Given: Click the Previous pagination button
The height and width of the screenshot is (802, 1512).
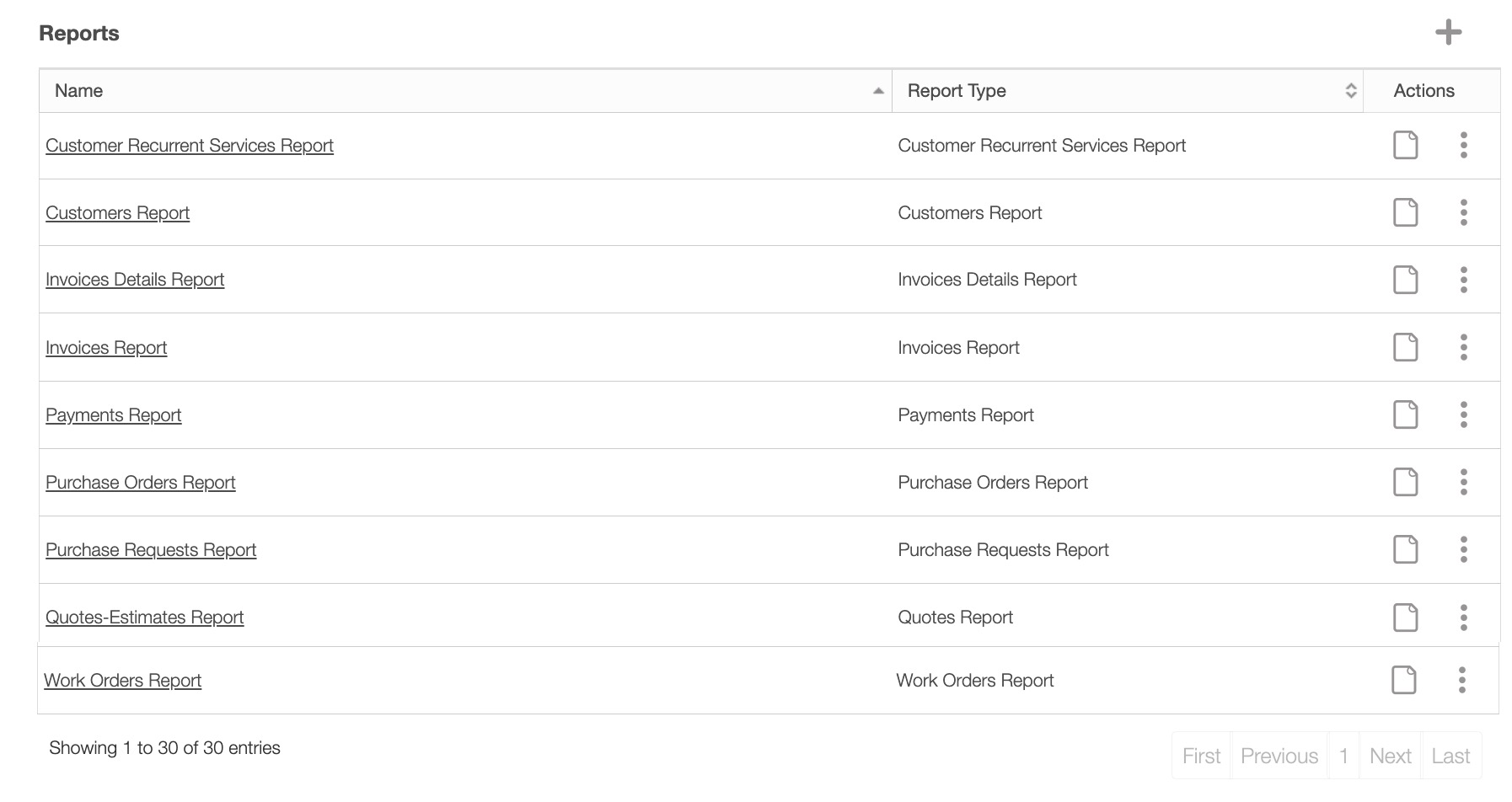Looking at the screenshot, I should (1279, 756).
